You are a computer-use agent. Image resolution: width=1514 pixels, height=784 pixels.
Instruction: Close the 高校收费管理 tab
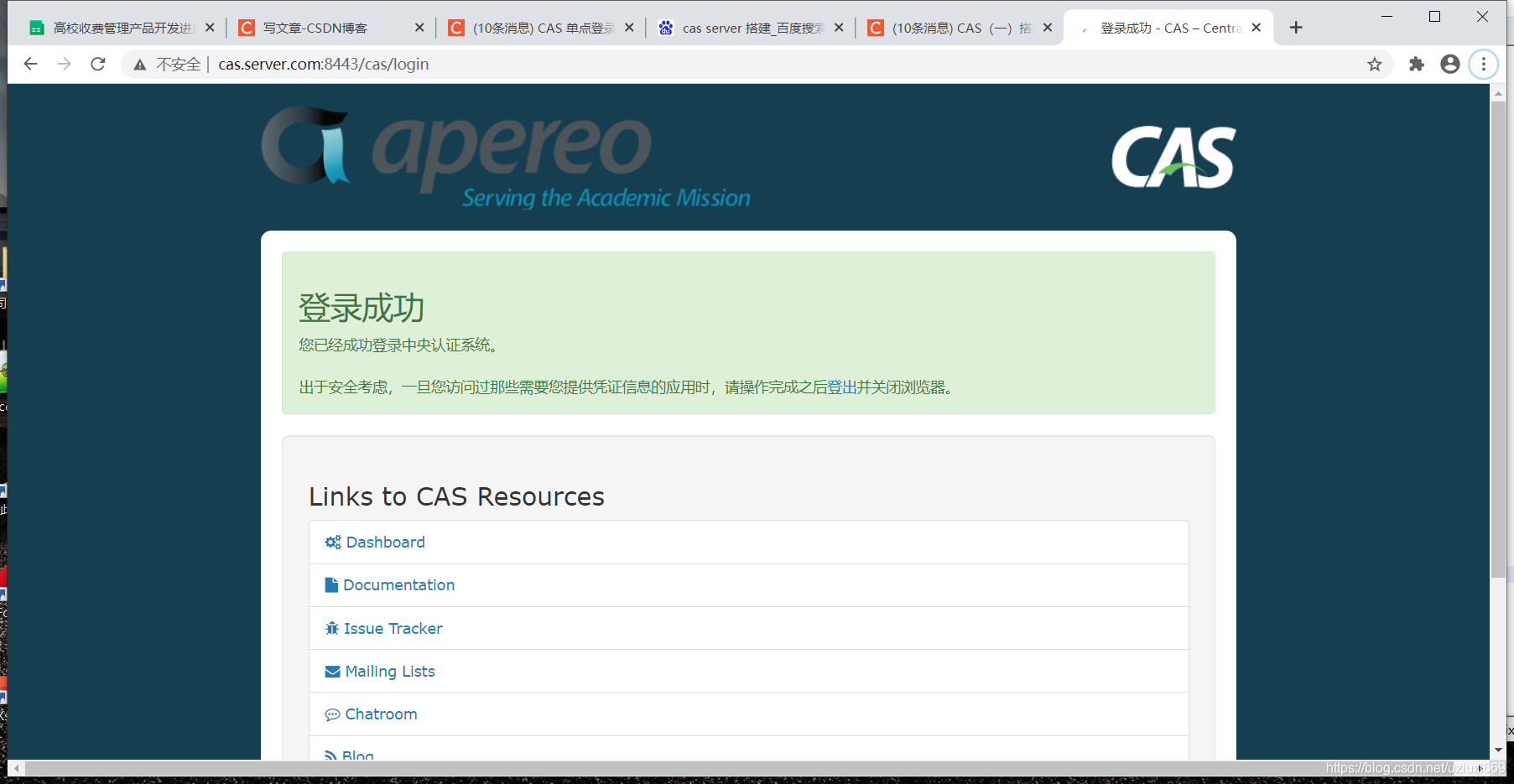point(210,28)
